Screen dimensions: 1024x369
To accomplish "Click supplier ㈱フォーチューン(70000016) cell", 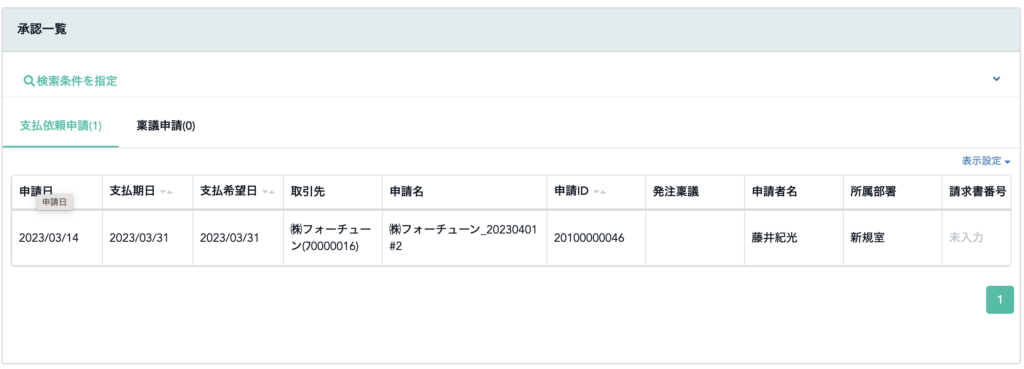I will point(330,238).
